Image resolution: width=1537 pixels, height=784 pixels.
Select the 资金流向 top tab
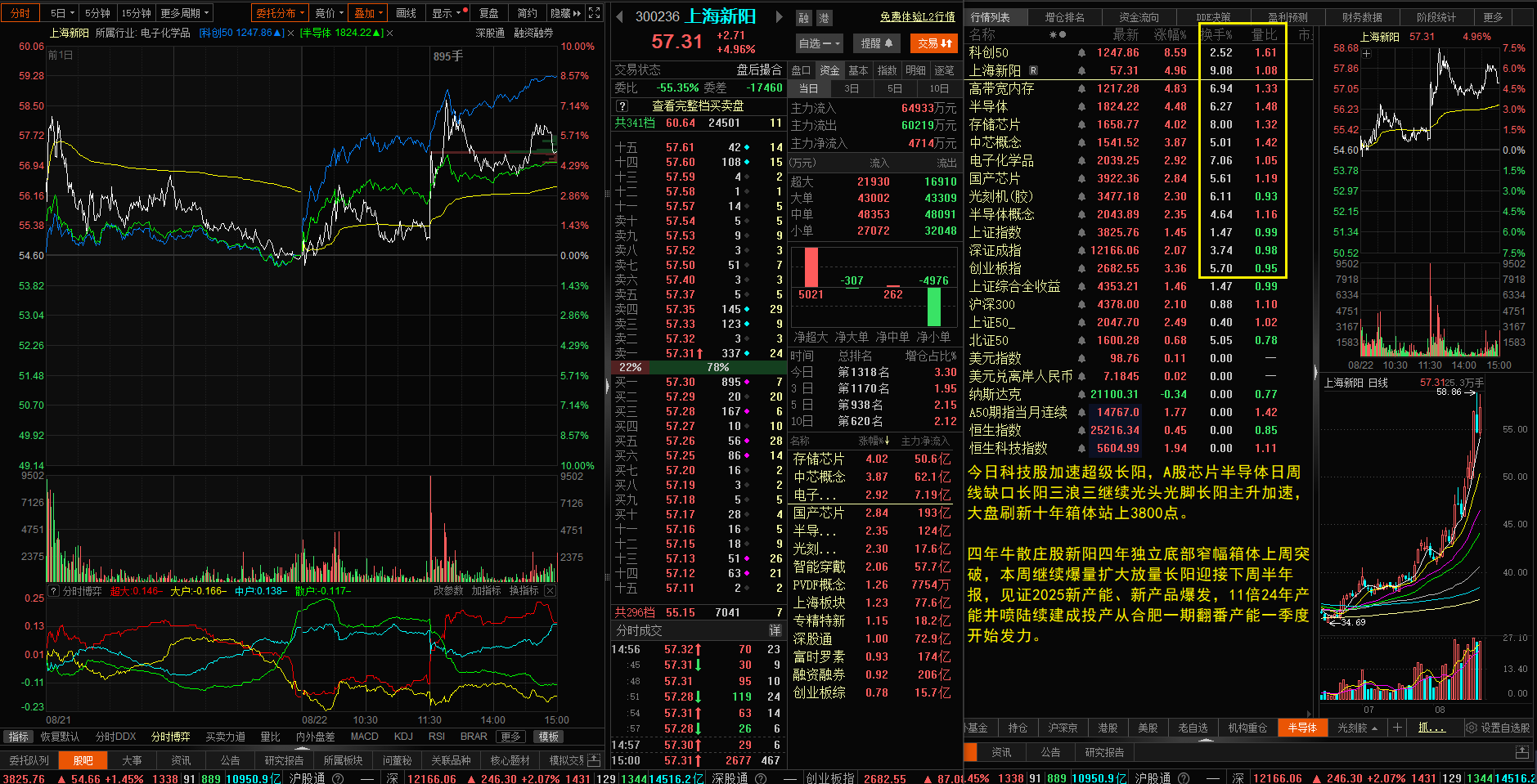click(1139, 16)
